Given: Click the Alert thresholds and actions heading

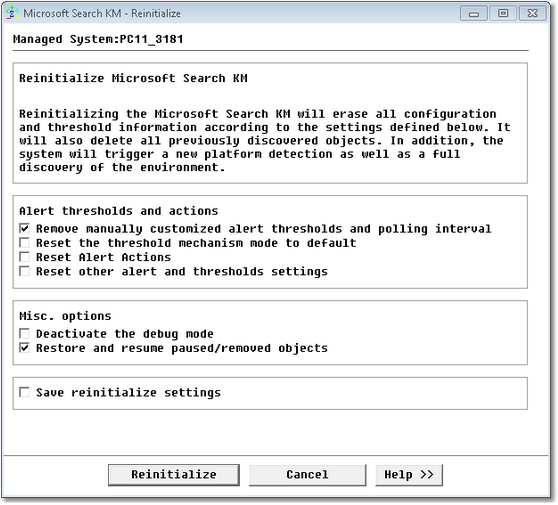Looking at the screenshot, I should pos(119,211).
